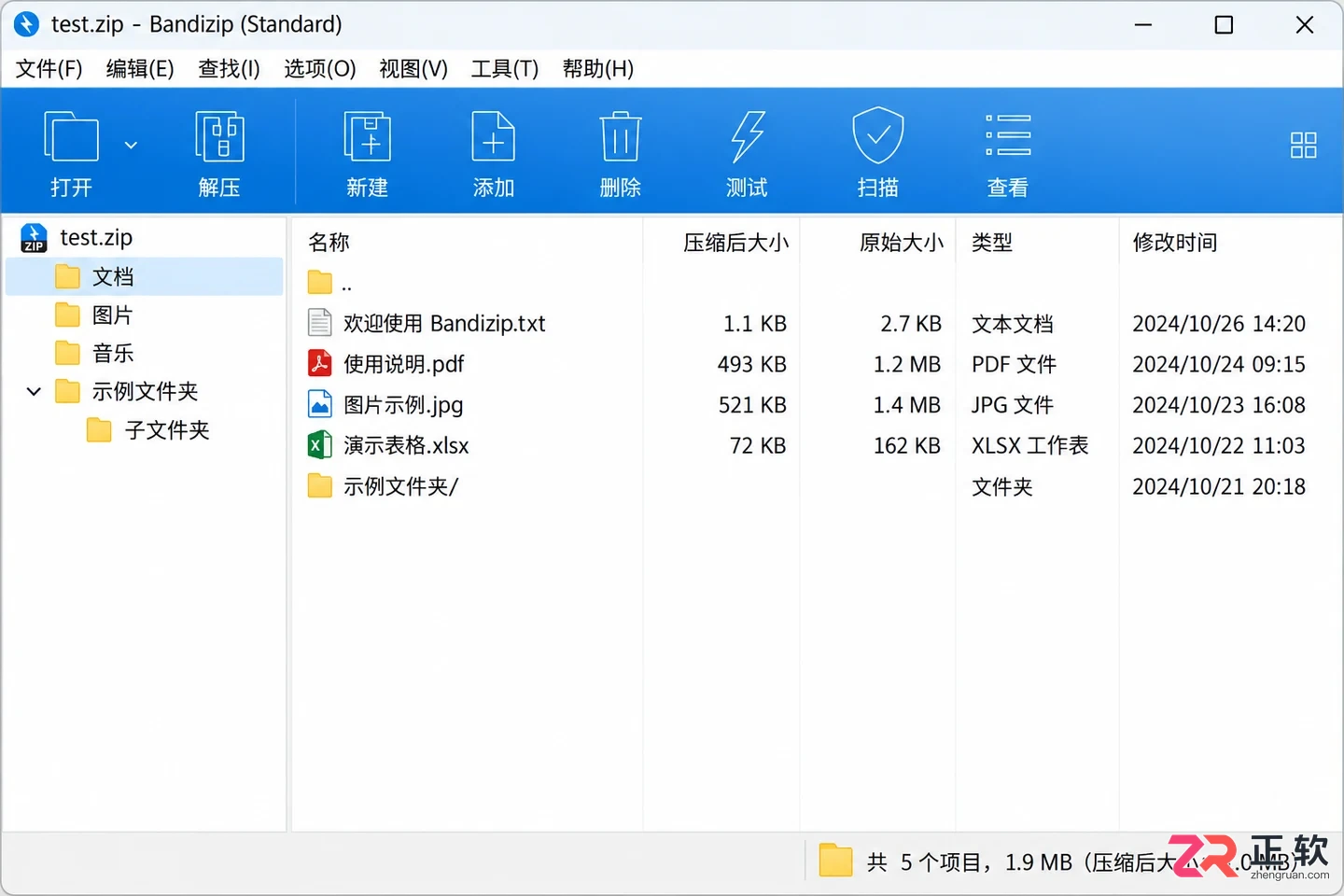This screenshot has width=1344, height=896.
Task: Select the 音乐 folder in tree
Action: coord(112,354)
